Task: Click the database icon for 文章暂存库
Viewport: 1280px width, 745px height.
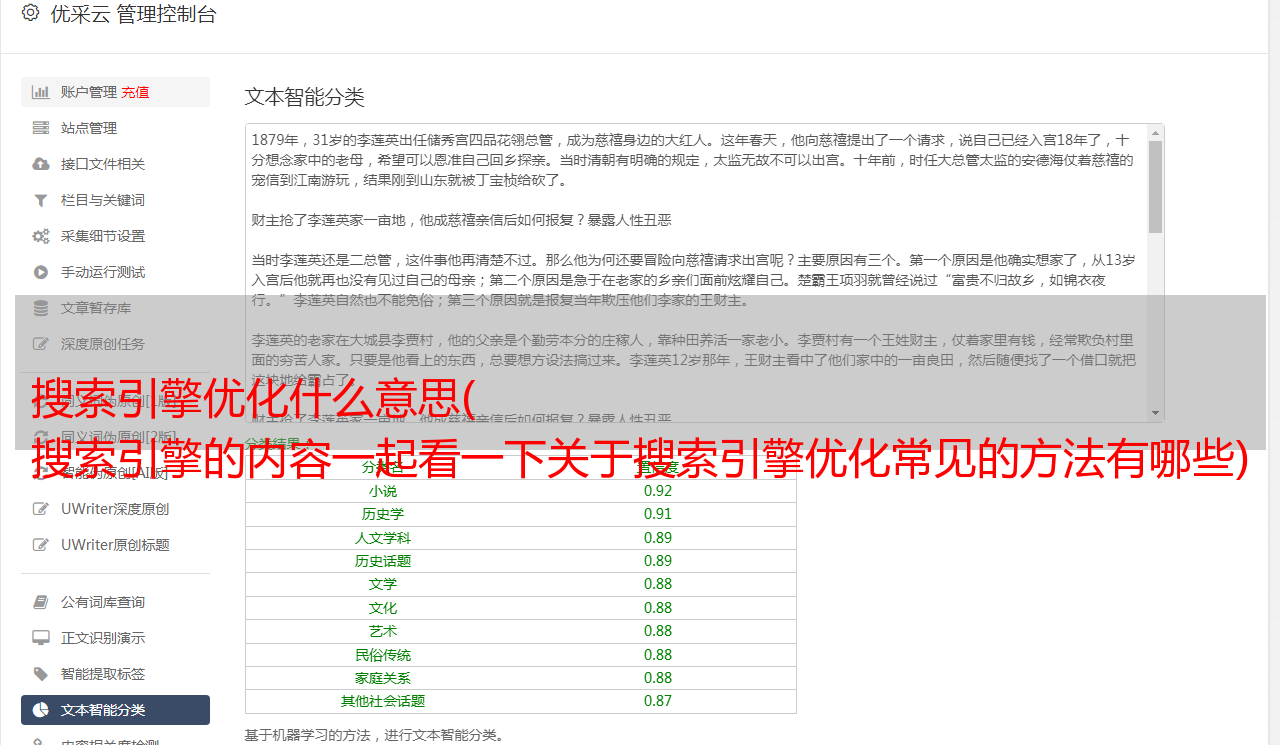Action: (x=41, y=308)
